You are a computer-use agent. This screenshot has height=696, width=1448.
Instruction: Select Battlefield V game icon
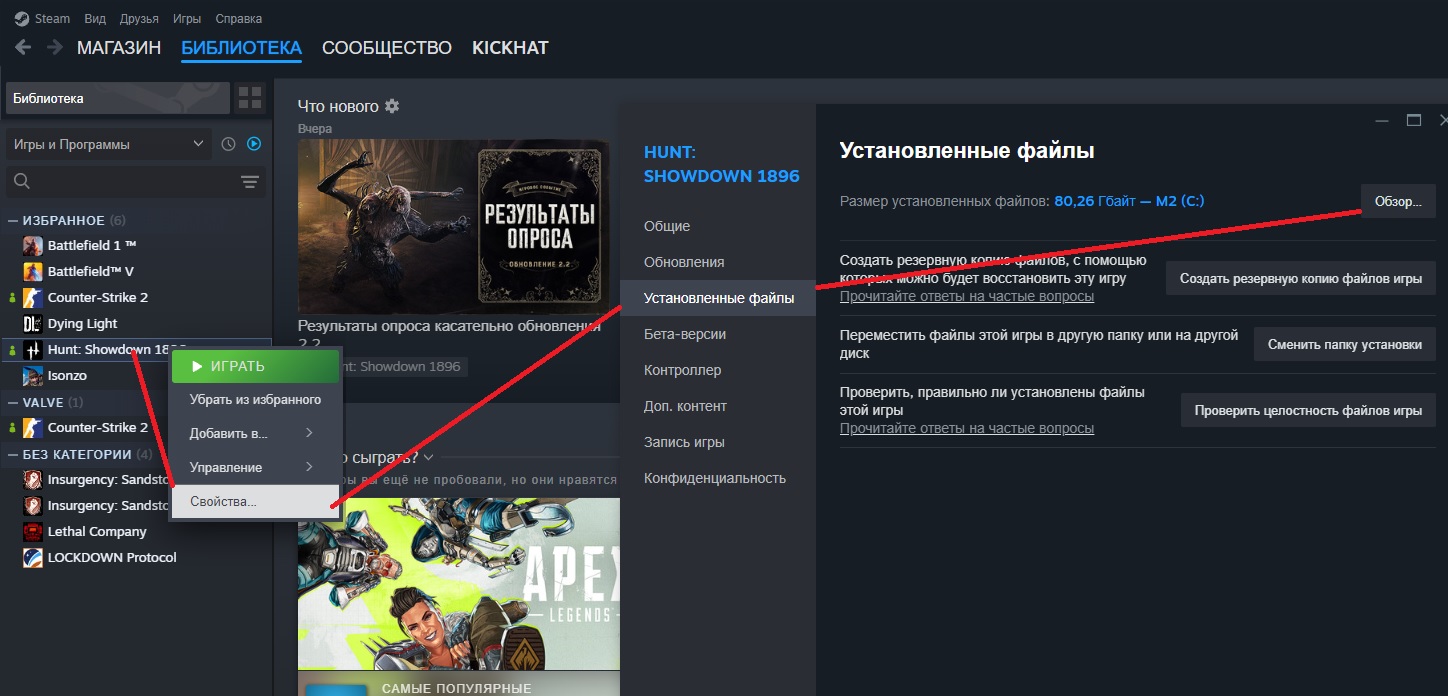tap(32, 271)
